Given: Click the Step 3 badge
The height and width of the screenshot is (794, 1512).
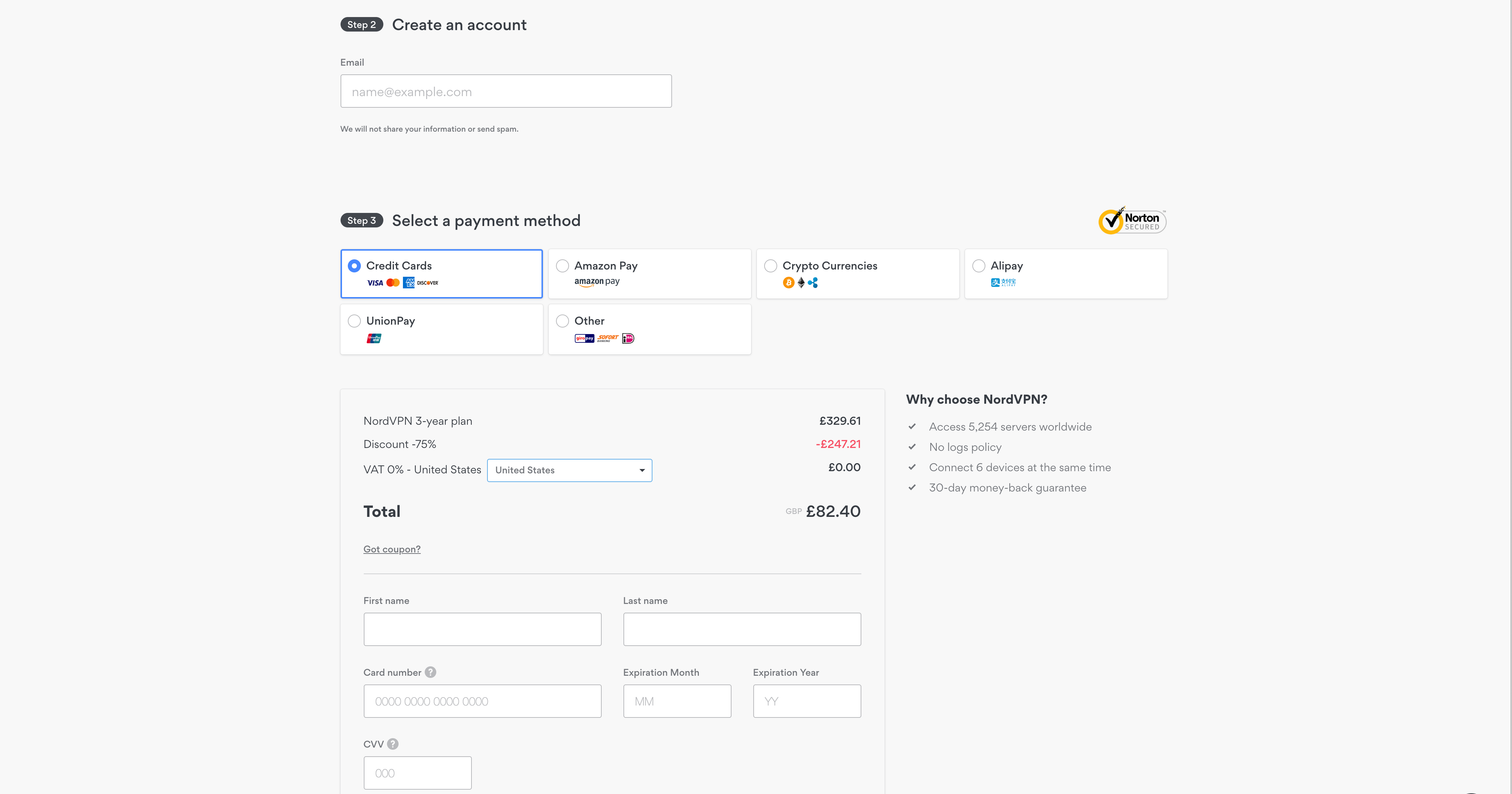Looking at the screenshot, I should [x=362, y=221].
